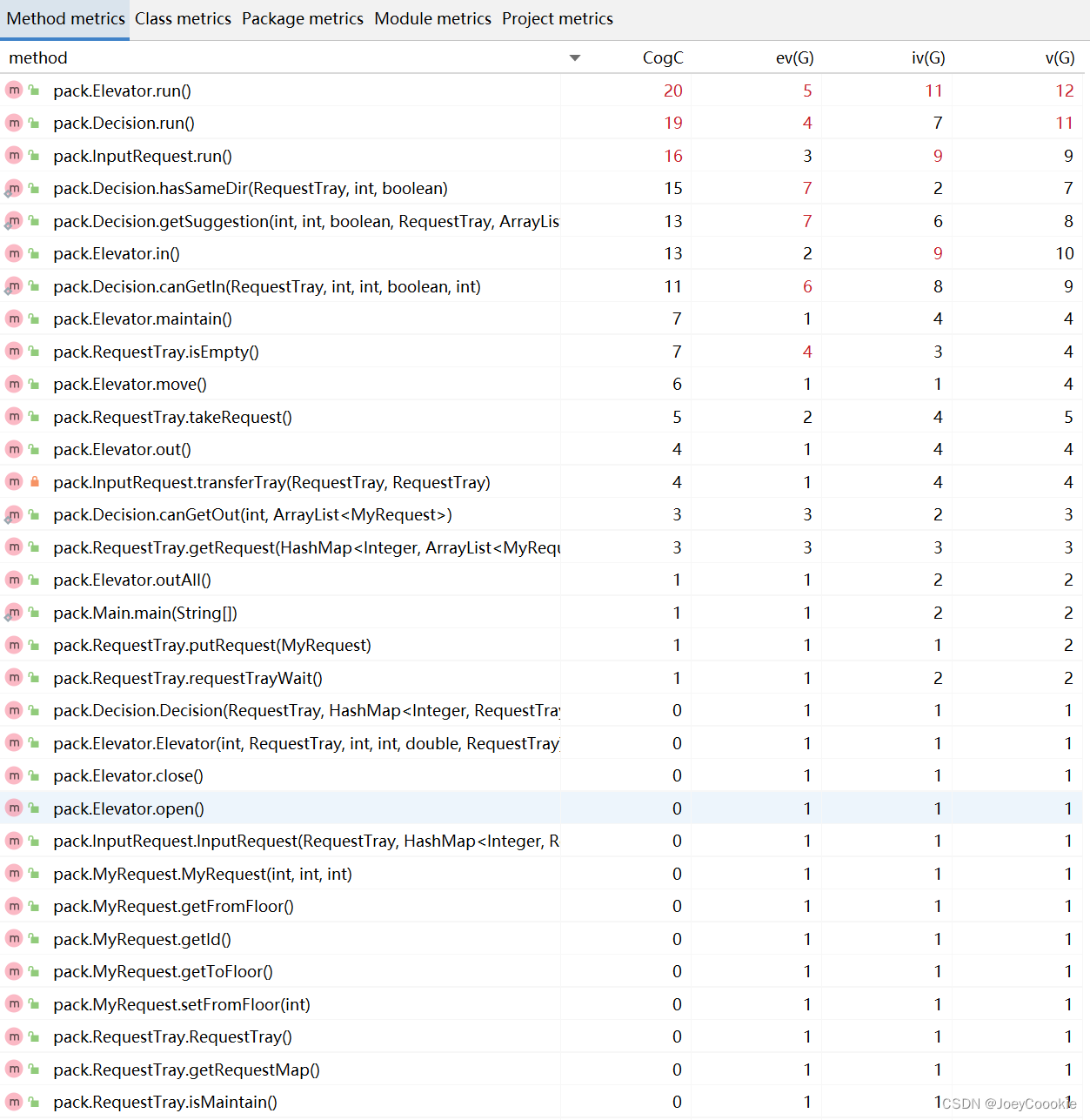Open the Project metrics tab
Screen dimensions: 1090x1120
tap(557, 18)
